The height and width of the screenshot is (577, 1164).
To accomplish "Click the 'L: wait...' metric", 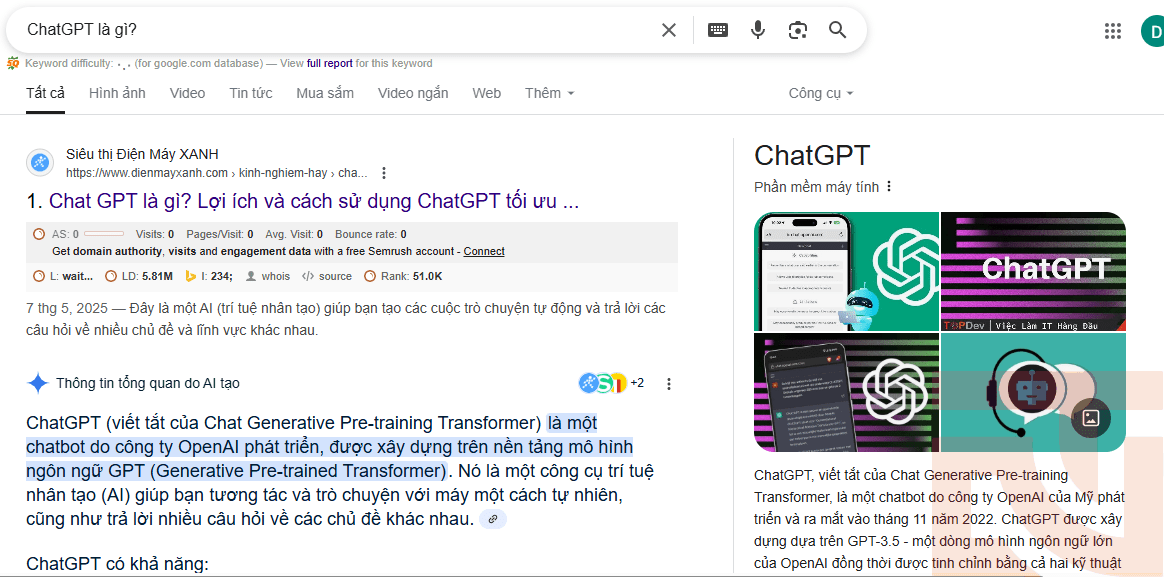I will (64, 276).
